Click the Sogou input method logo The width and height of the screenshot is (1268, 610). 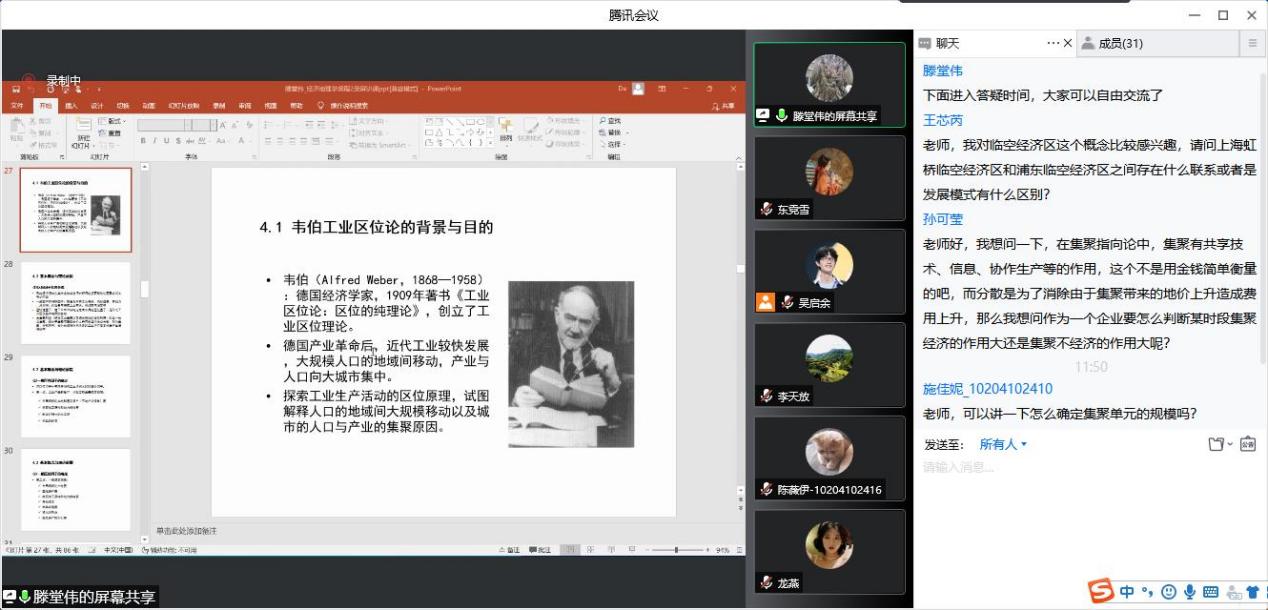pyautogui.click(x=1101, y=592)
